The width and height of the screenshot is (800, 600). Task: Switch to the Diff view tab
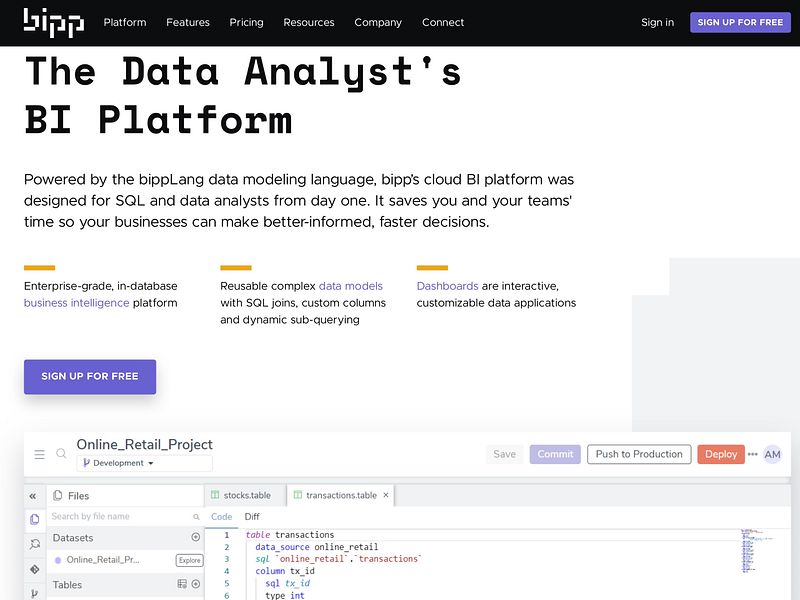252,517
